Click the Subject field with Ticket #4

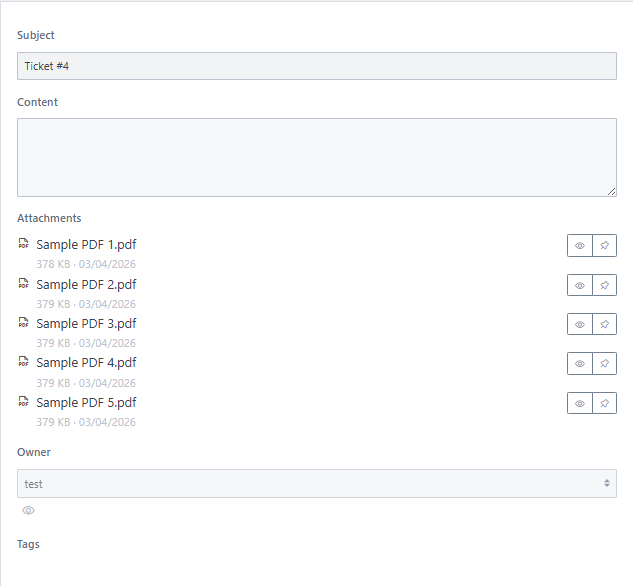(x=316, y=66)
